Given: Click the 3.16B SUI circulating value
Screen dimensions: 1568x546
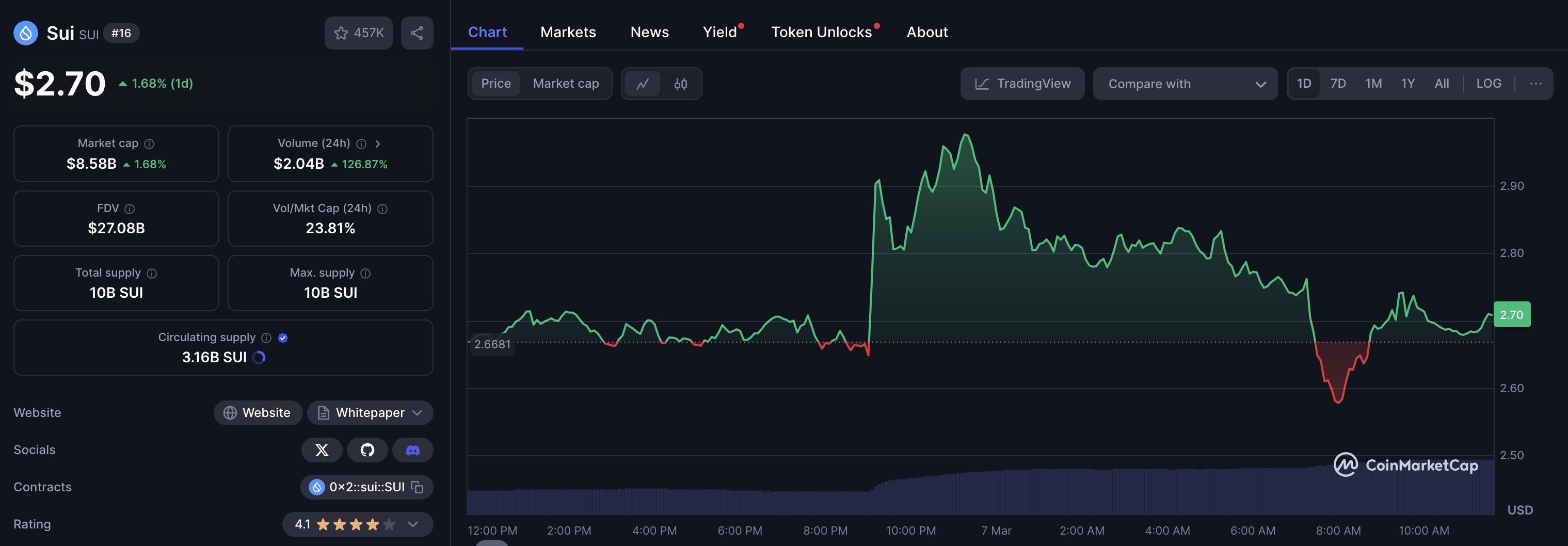Looking at the screenshot, I should (x=214, y=357).
